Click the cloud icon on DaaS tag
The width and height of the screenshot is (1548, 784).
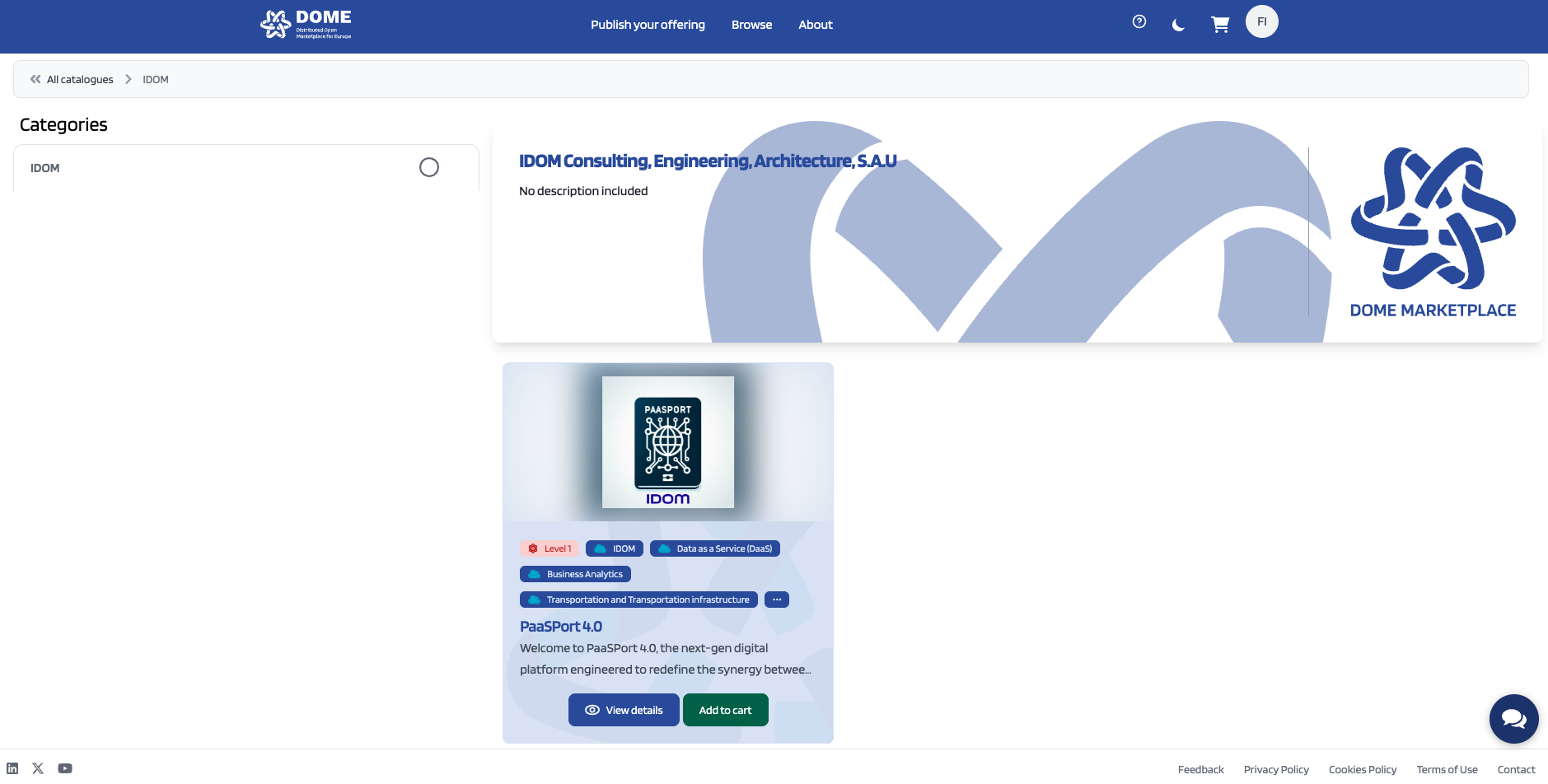coord(664,548)
